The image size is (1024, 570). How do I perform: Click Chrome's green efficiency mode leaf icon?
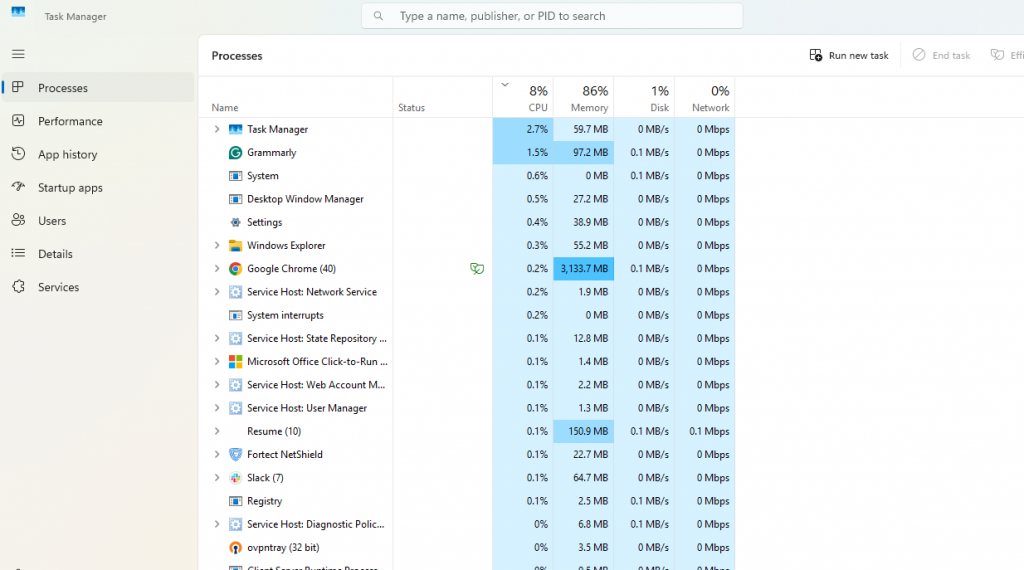click(x=477, y=269)
